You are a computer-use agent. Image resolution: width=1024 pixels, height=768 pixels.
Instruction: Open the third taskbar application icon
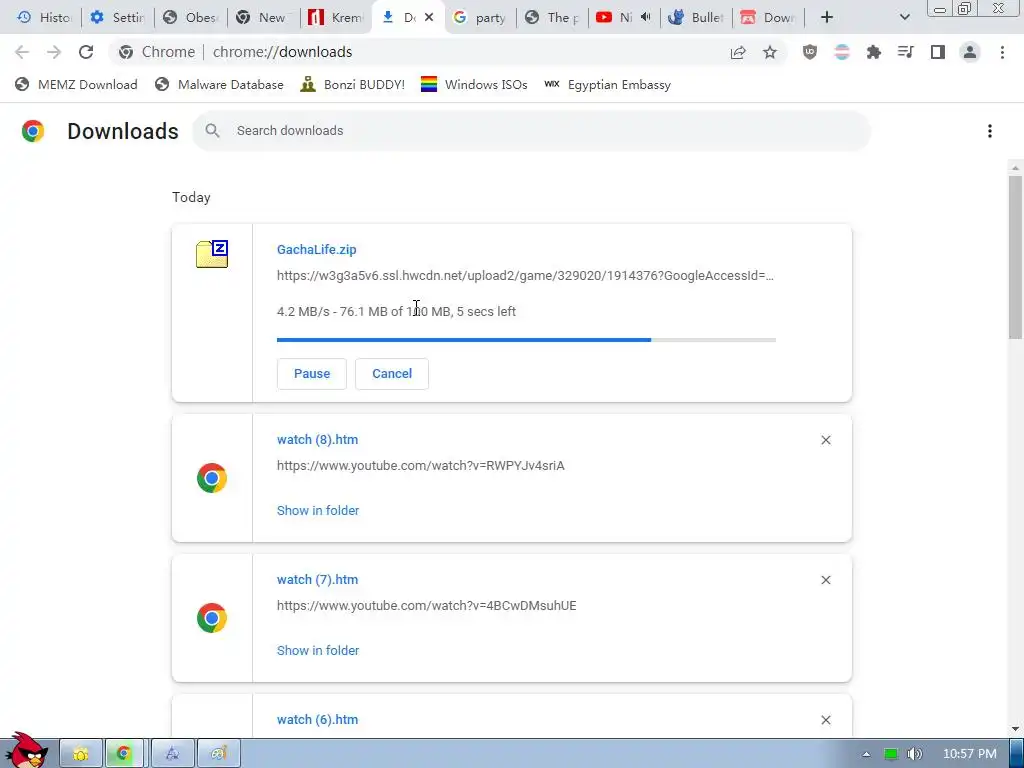click(172, 754)
